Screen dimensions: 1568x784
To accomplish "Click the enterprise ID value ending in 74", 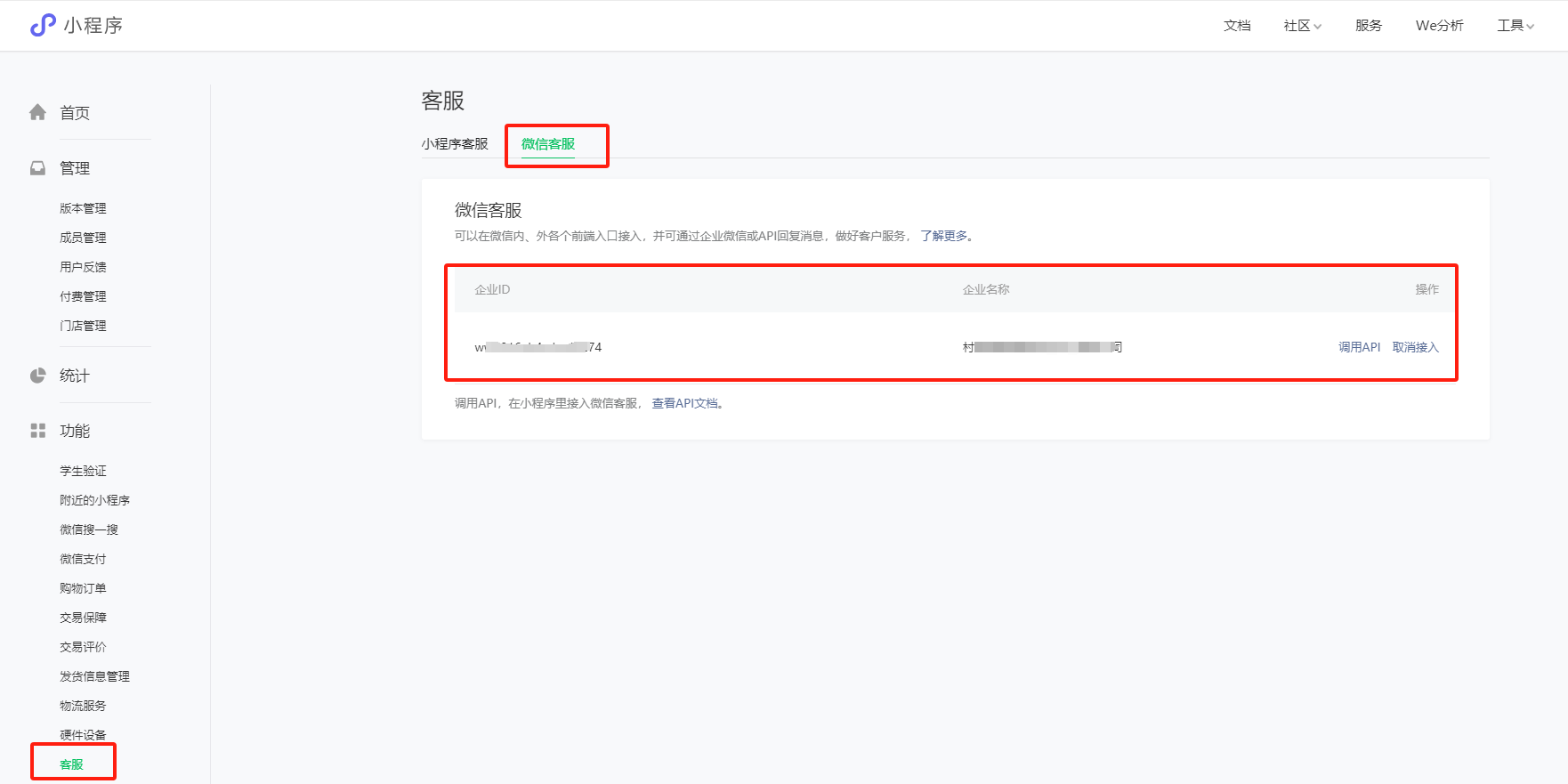I will coord(538,347).
